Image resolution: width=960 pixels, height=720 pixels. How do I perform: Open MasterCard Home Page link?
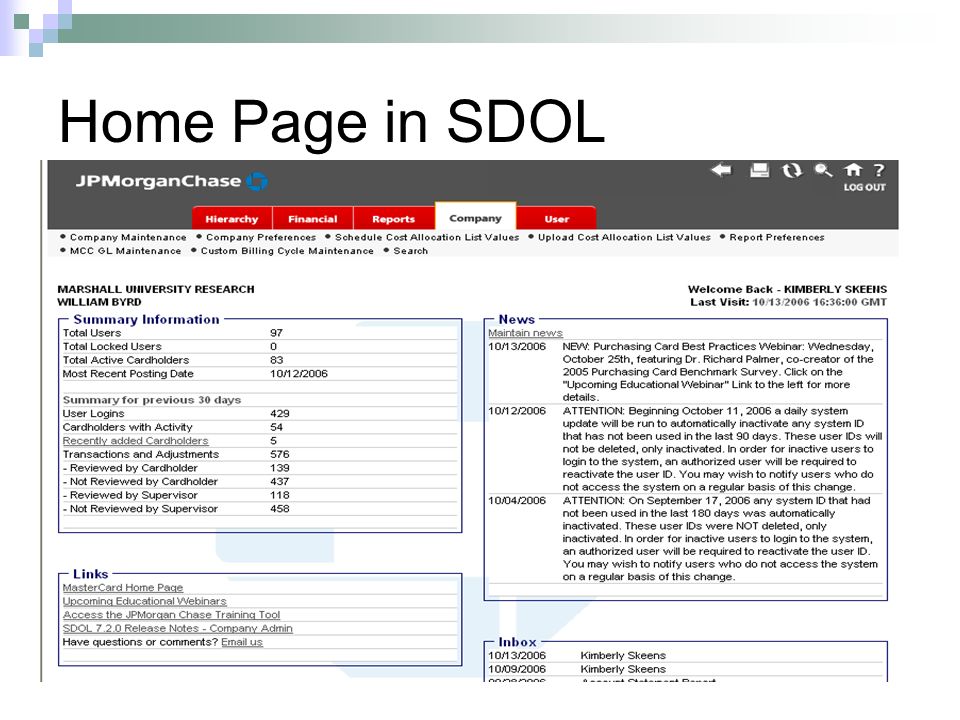click(x=122, y=588)
